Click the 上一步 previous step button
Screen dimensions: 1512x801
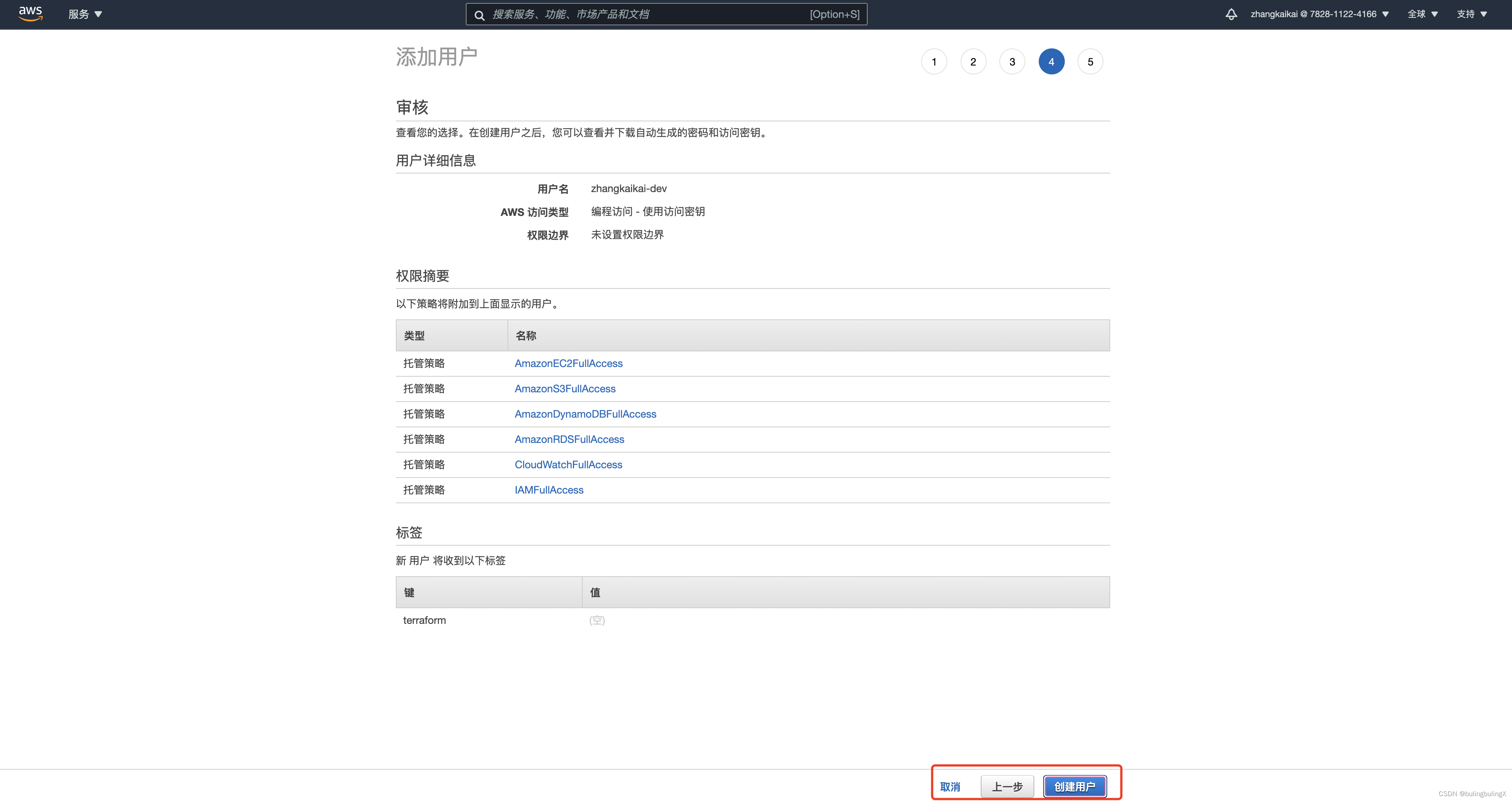(x=1007, y=786)
